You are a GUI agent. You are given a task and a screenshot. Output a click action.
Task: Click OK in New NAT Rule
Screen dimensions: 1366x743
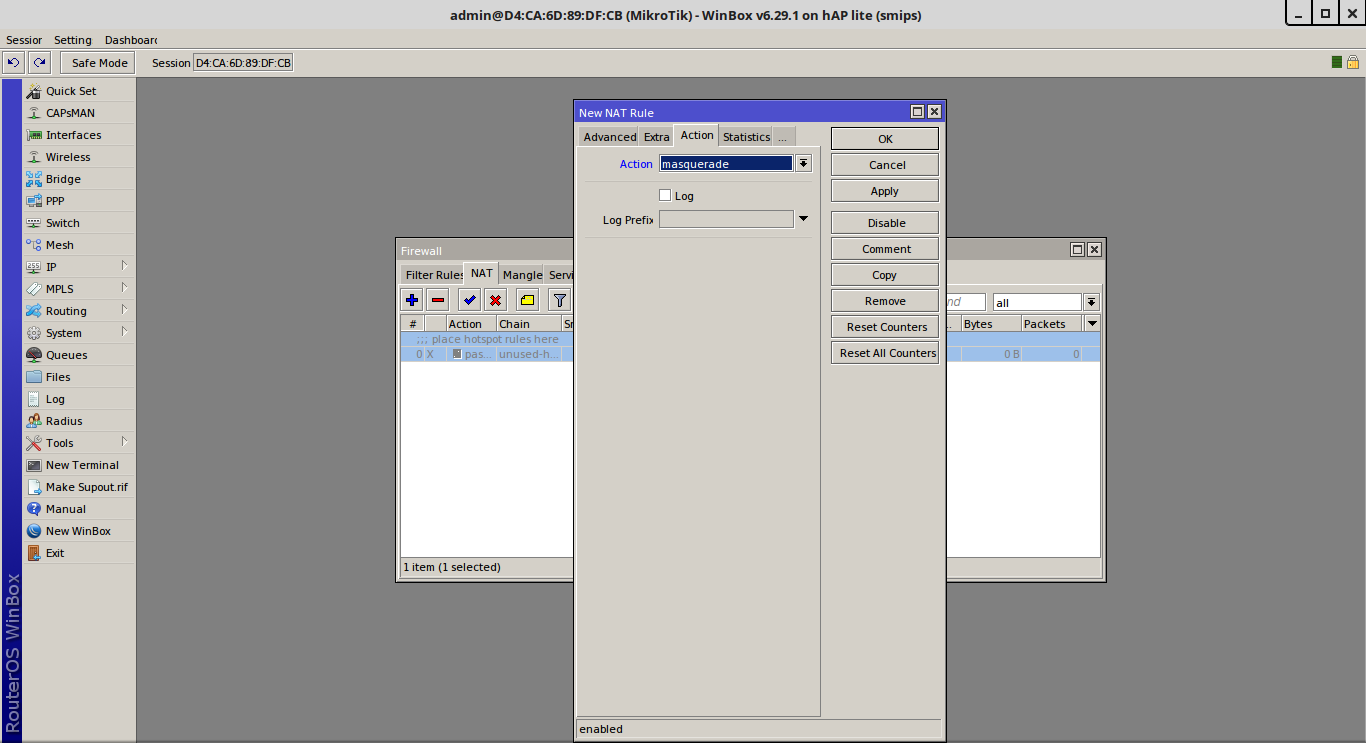pyautogui.click(x=885, y=139)
